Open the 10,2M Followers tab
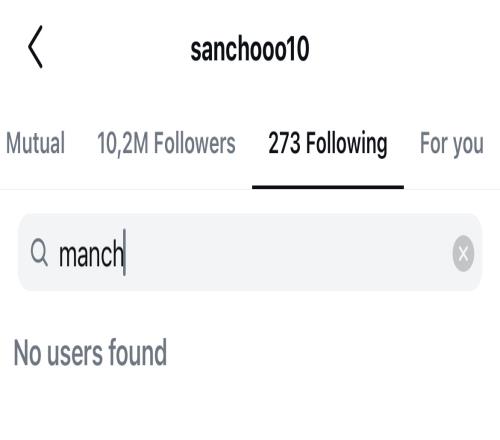Image resolution: width=500 pixels, height=440 pixels. pos(166,143)
